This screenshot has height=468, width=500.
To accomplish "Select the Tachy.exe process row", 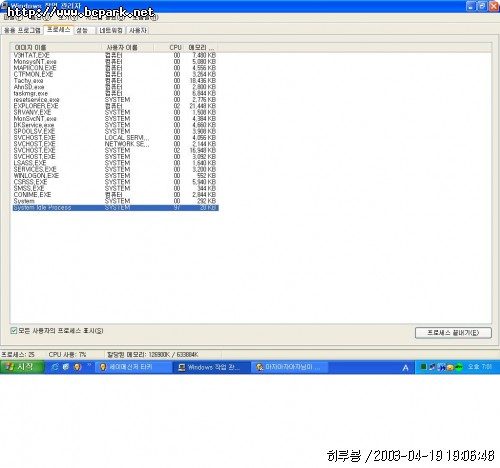I will point(115,81).
